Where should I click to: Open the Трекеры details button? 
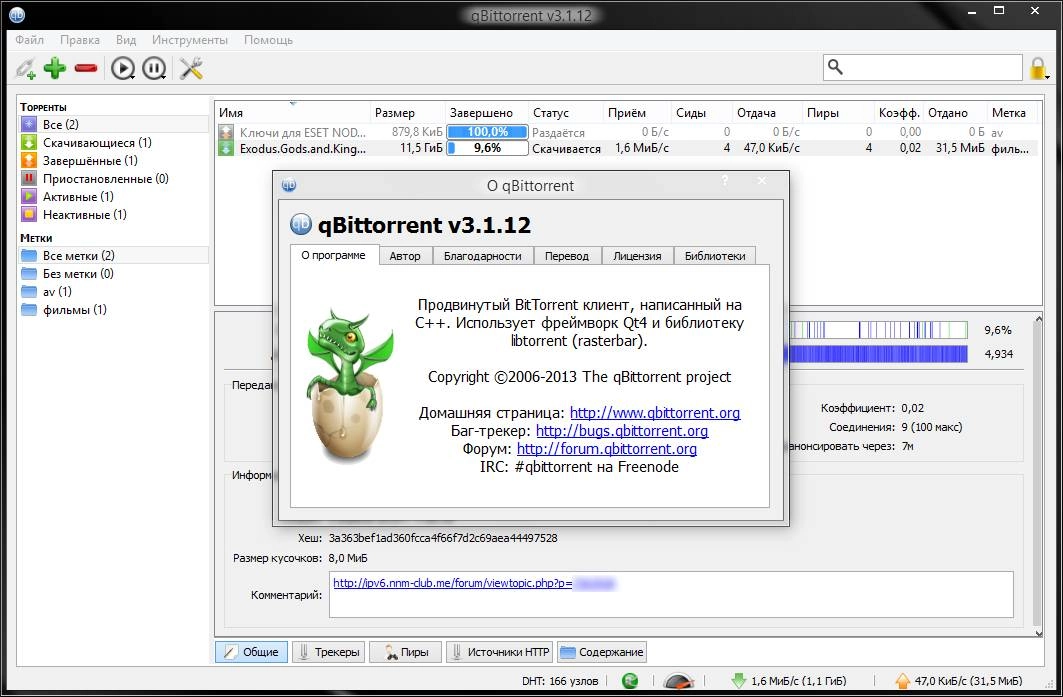point(329,652)
